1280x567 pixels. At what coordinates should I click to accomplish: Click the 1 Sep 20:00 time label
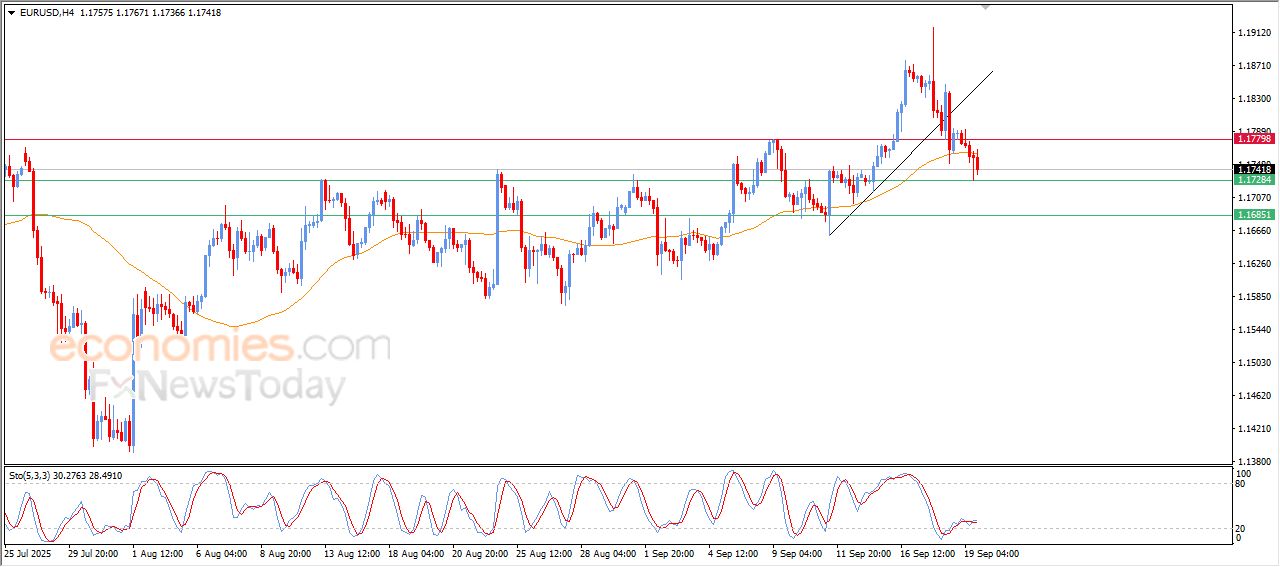[668, 552]
